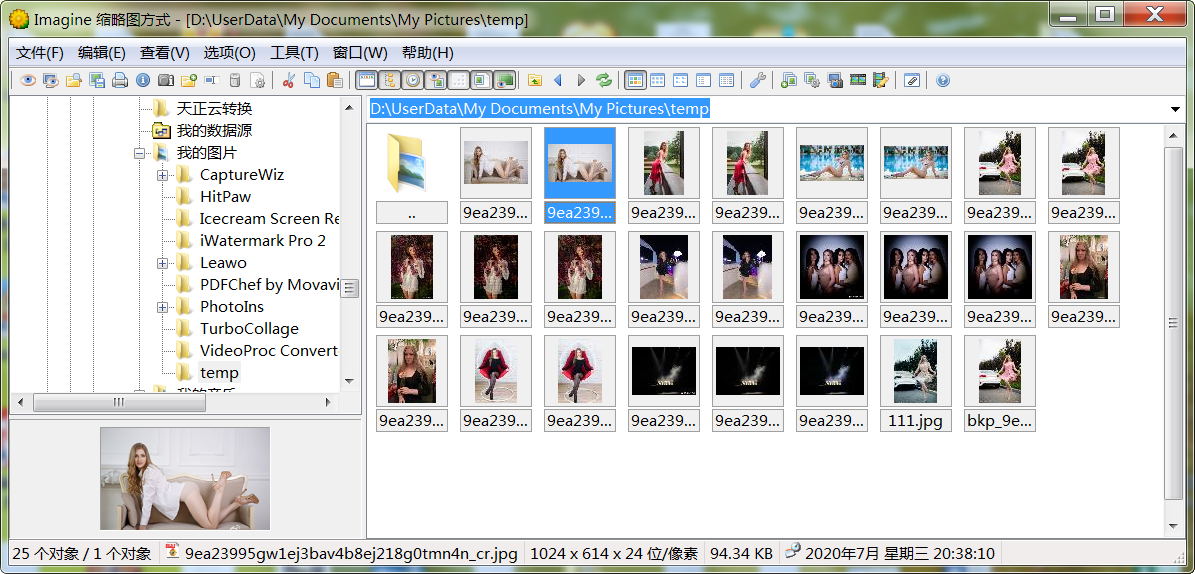Select the temp folder in tree
Screen dimensions: 1195x574
pos(219,373)
